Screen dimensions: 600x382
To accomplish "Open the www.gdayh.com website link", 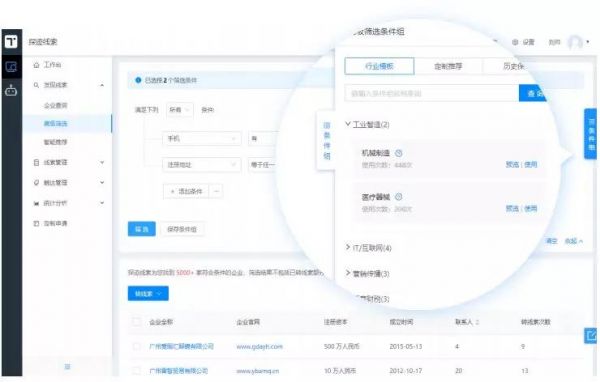I will point(259,346).
